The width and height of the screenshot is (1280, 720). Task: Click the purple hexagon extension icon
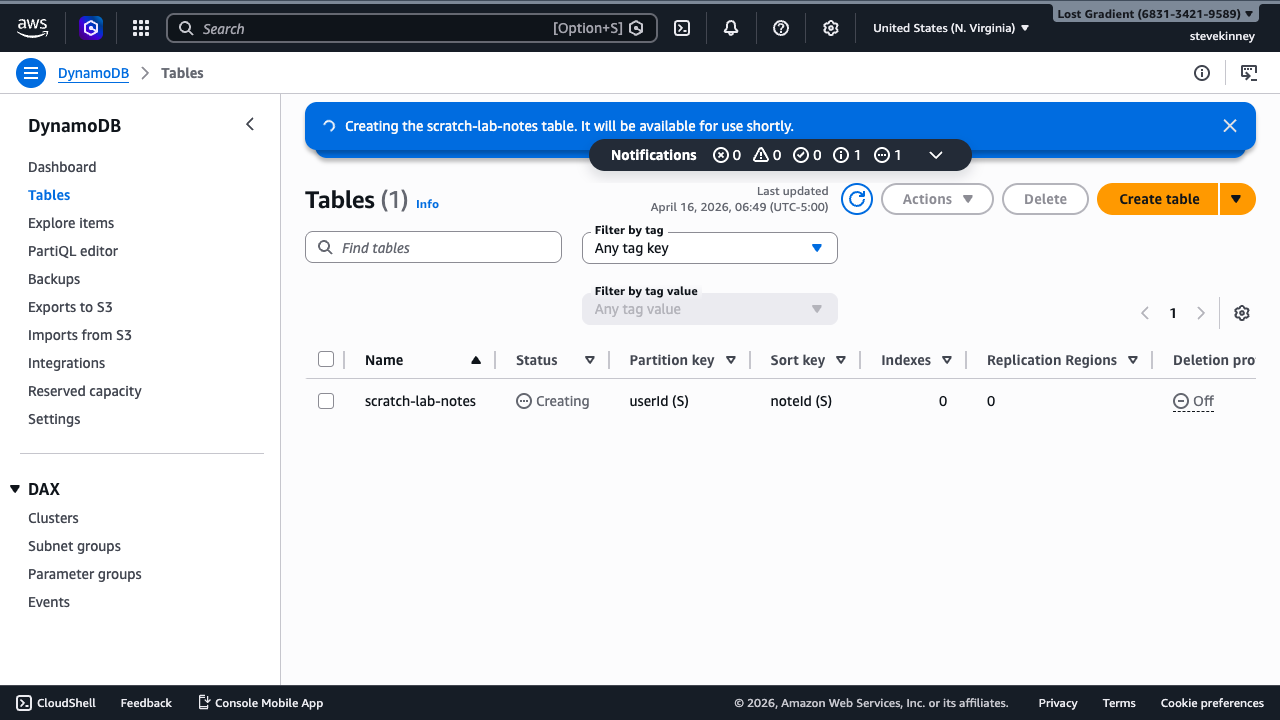click(91, 28)
